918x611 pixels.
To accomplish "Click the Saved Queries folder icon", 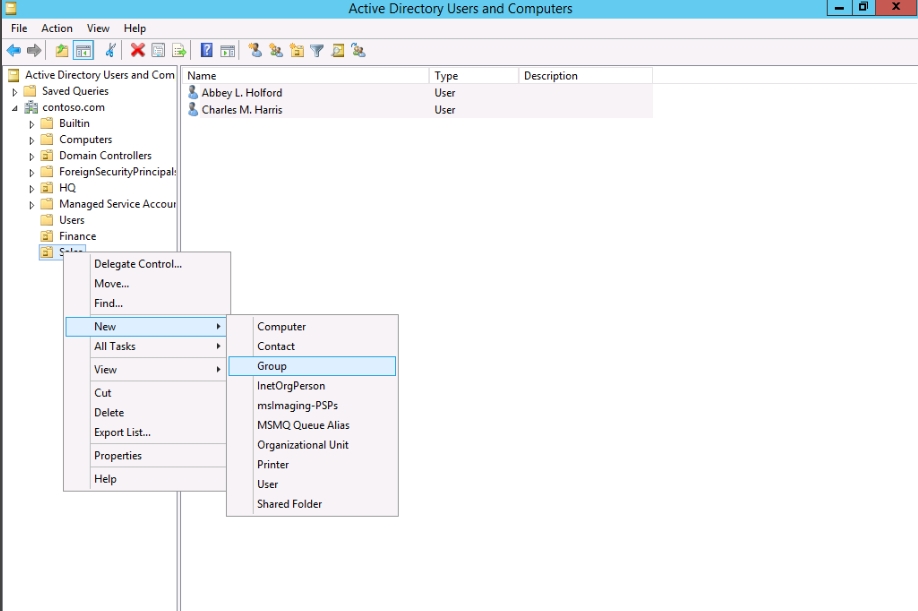I will click(x=30, y=91).
